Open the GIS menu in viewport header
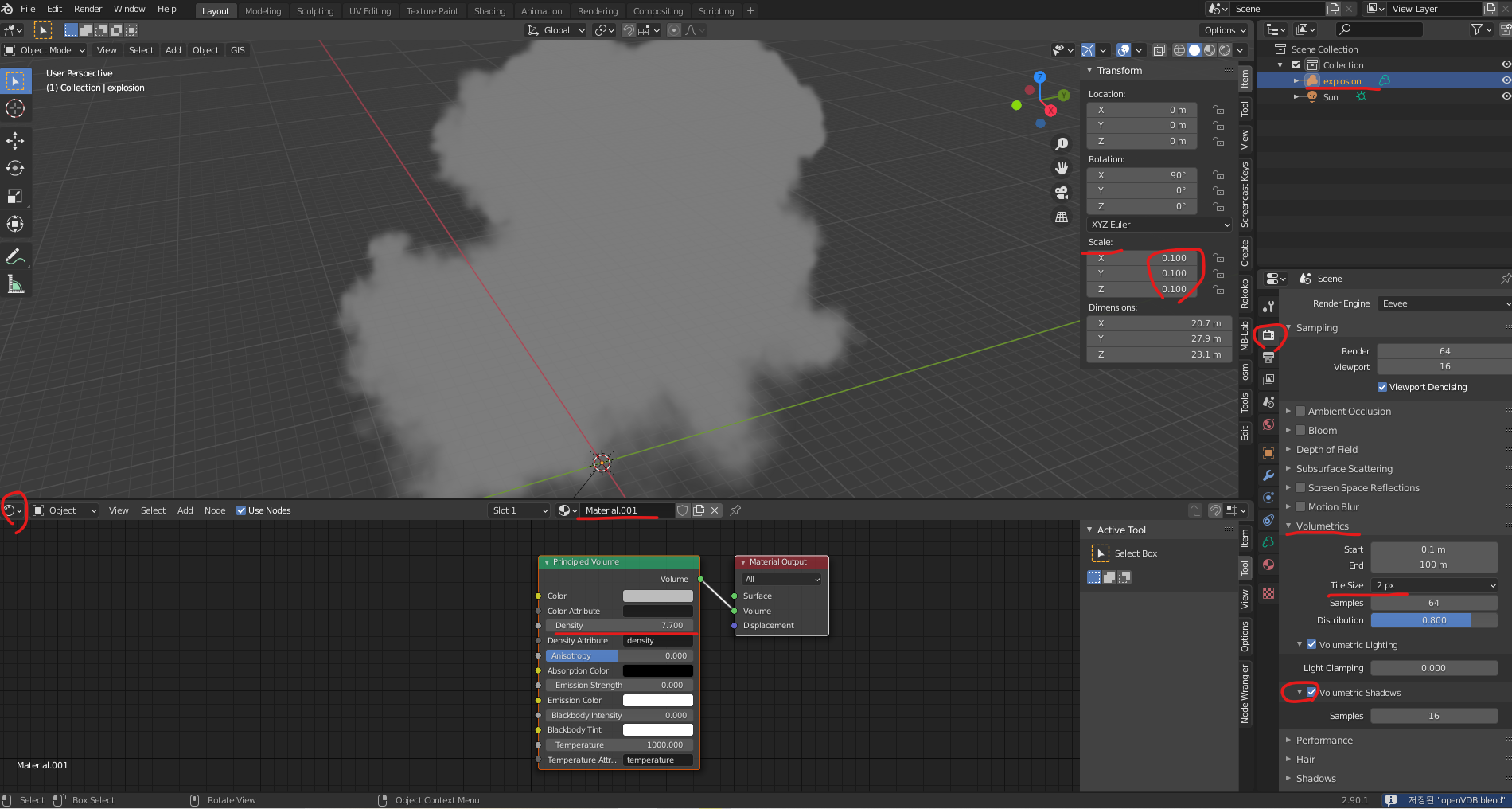This screenshot has width=1512, height=809. point(237,50)
